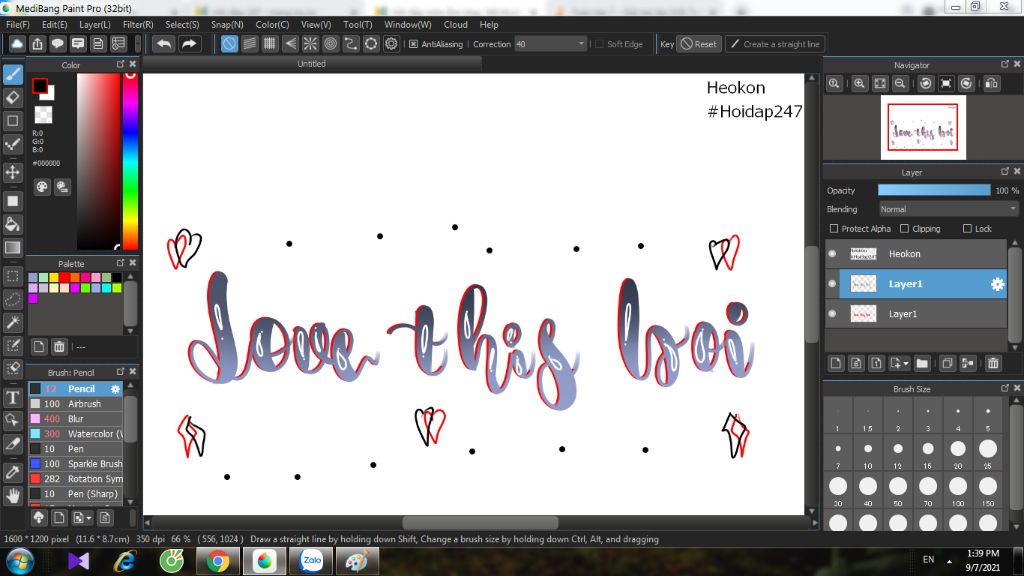
Task: Undock the Palette panel
Action: [120, 263]
